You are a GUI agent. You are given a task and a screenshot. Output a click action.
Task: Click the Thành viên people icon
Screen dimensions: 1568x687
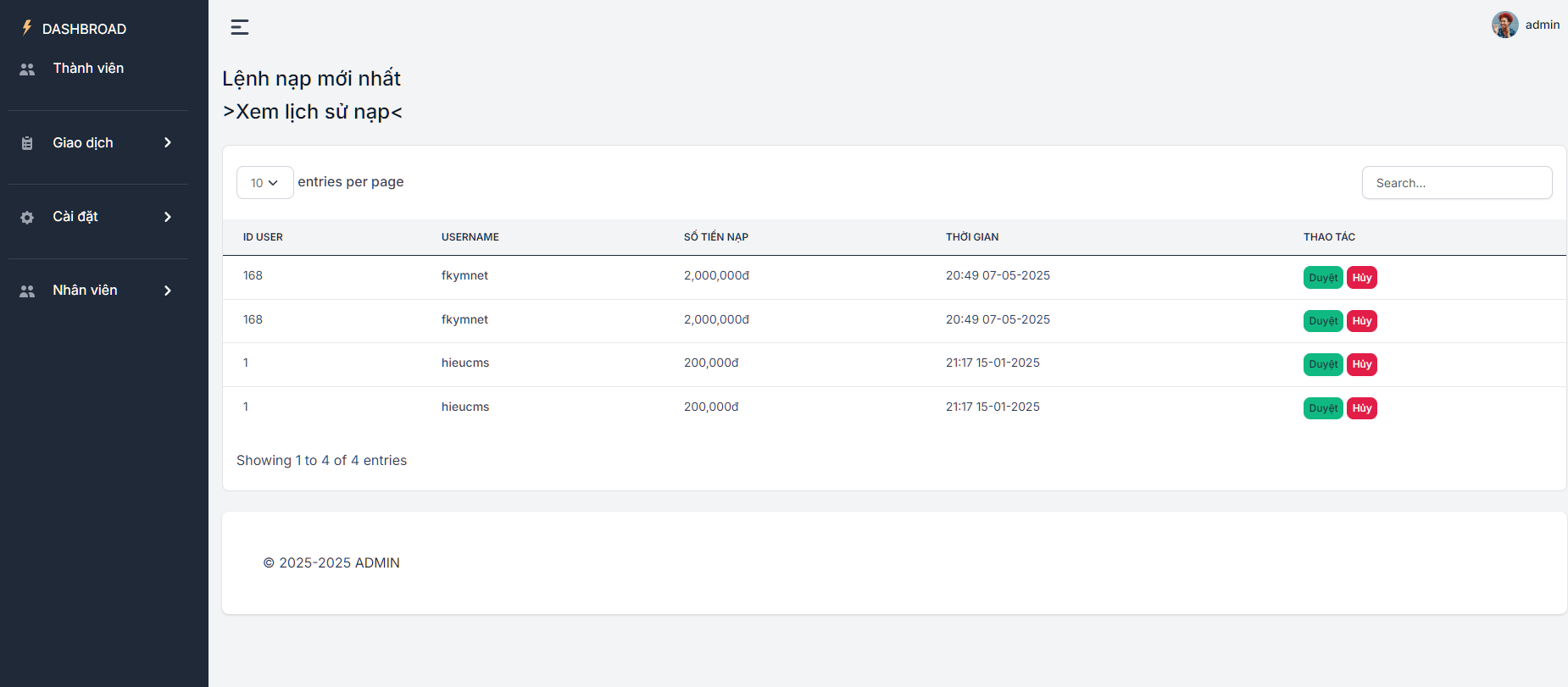tap(27, 69)
